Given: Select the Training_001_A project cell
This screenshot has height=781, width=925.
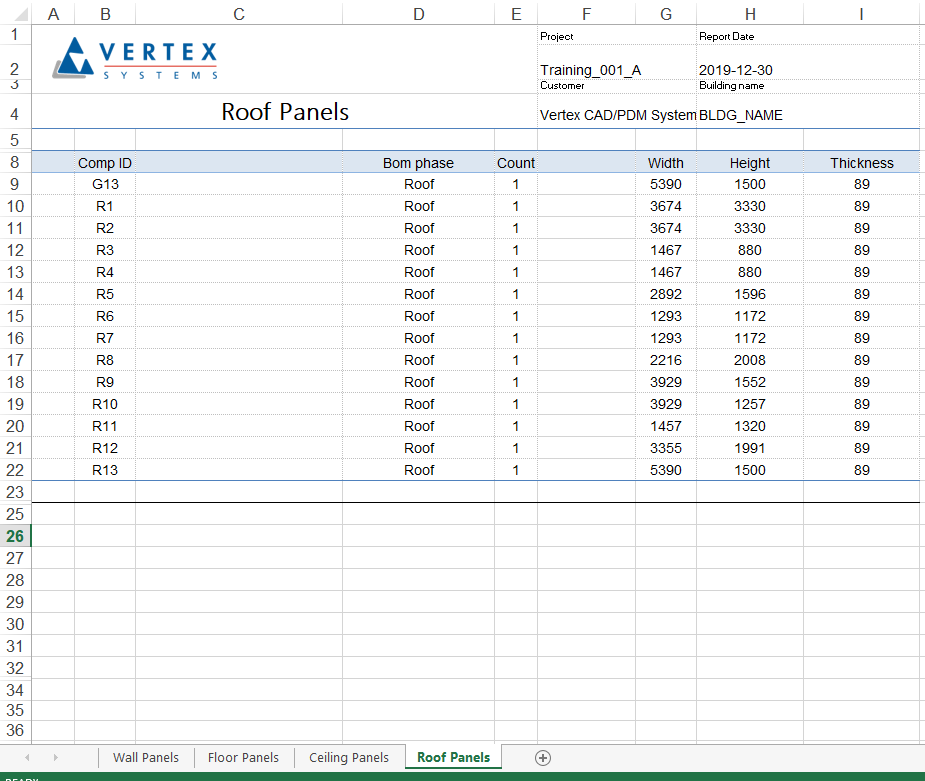Looking at the screenshot, I should pyautogui.click(x=590, y=70).
